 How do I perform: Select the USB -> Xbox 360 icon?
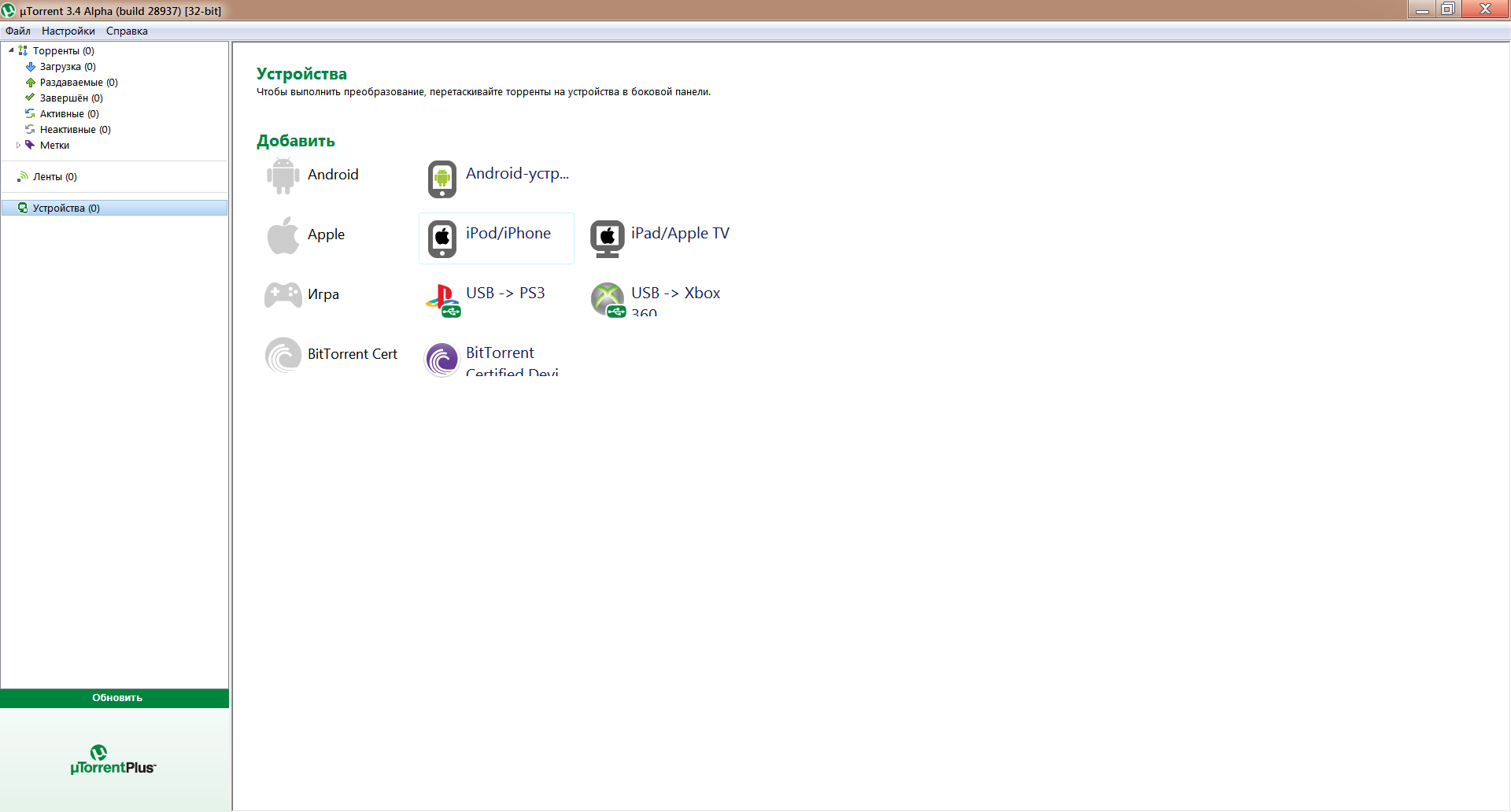tap(608, 300)
